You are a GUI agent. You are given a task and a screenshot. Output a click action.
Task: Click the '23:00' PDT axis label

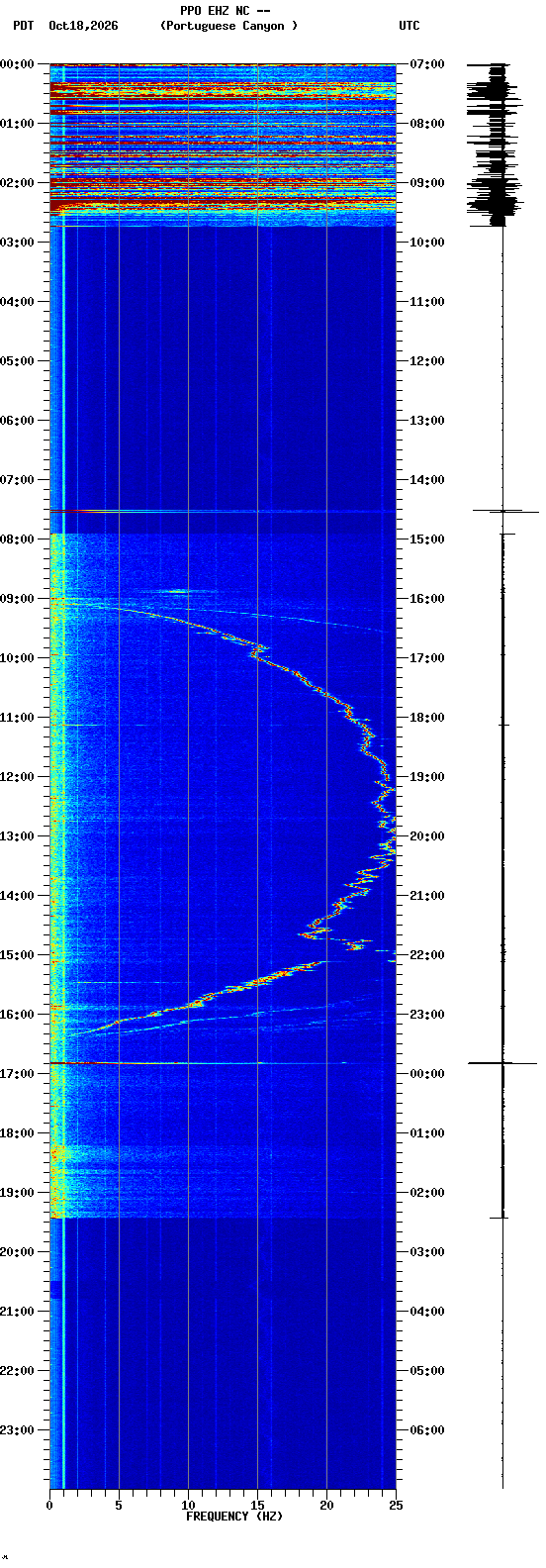18,1430
